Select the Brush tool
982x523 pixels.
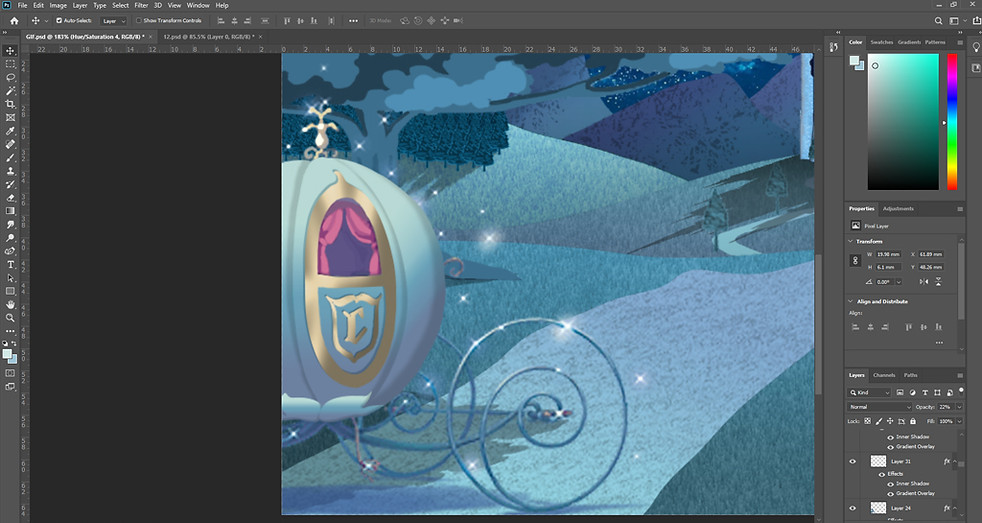tap(10, 157)
